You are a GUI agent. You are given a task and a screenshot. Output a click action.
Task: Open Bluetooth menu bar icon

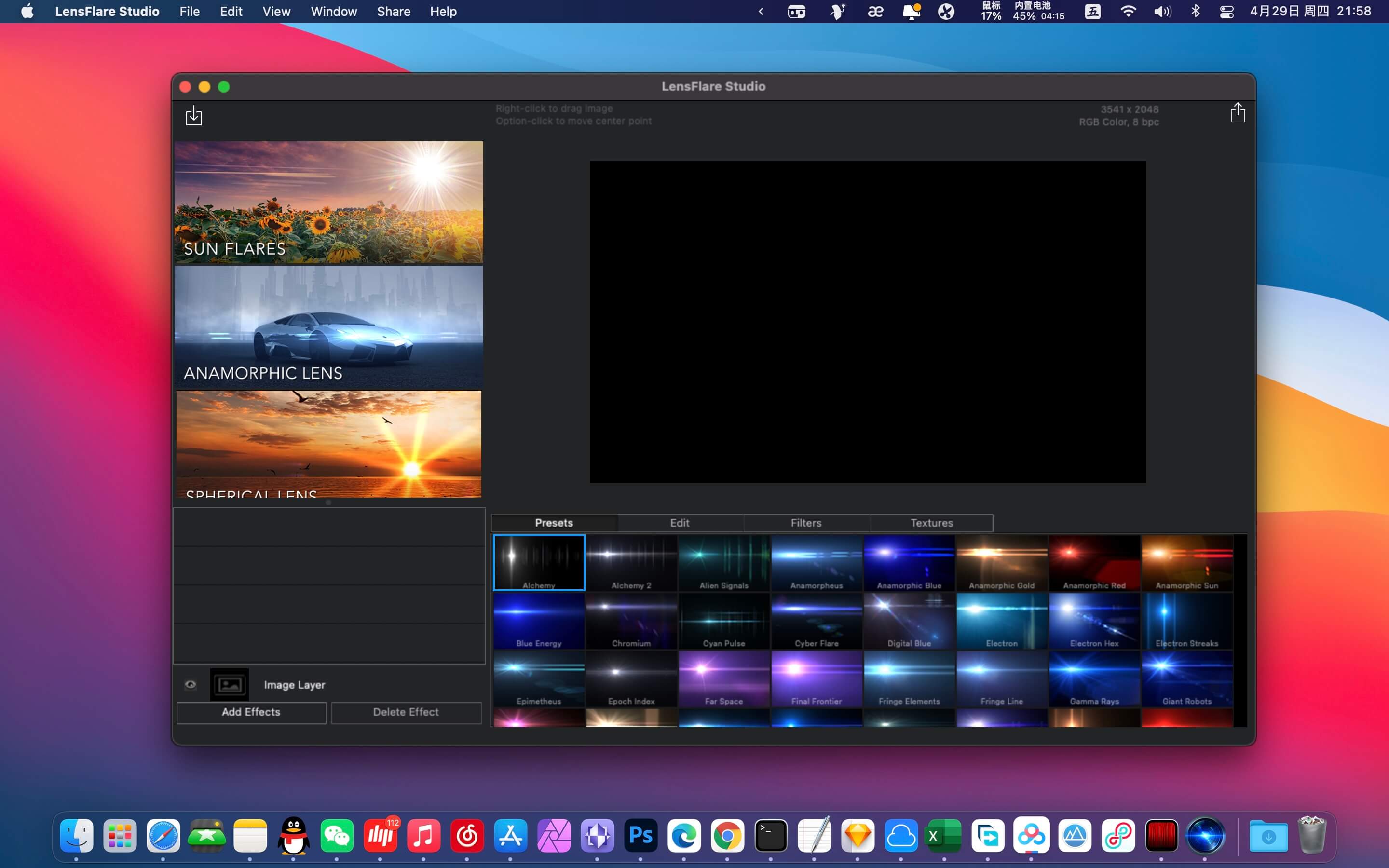(x=1196, y=12)
